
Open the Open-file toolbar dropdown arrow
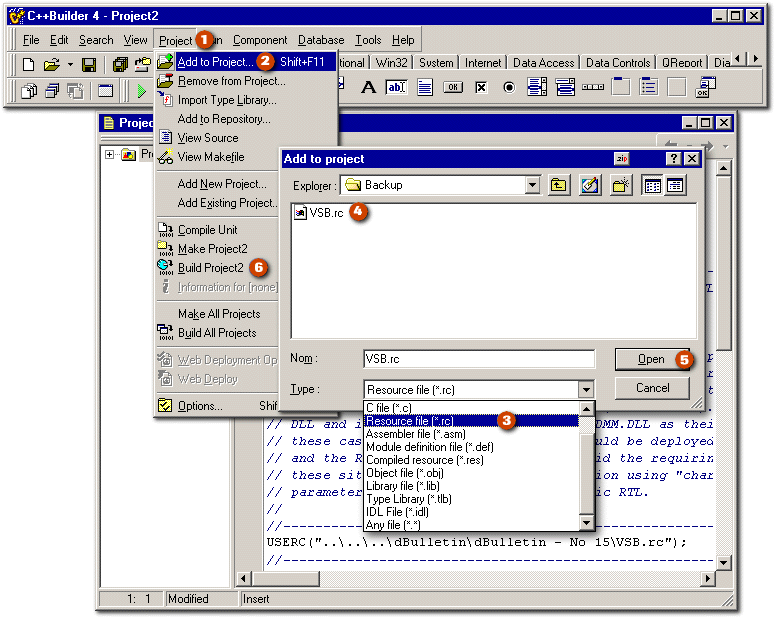[x=70, y=65]
